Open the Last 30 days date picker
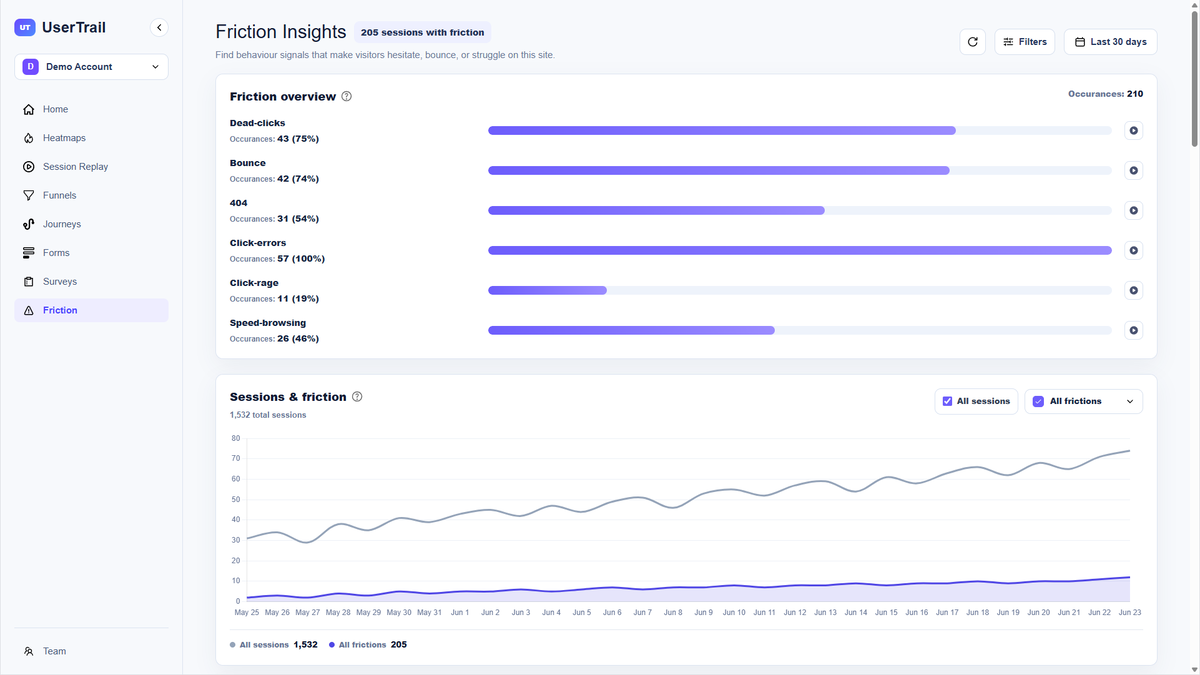 pyautogui.click(x=1110, y=42)
